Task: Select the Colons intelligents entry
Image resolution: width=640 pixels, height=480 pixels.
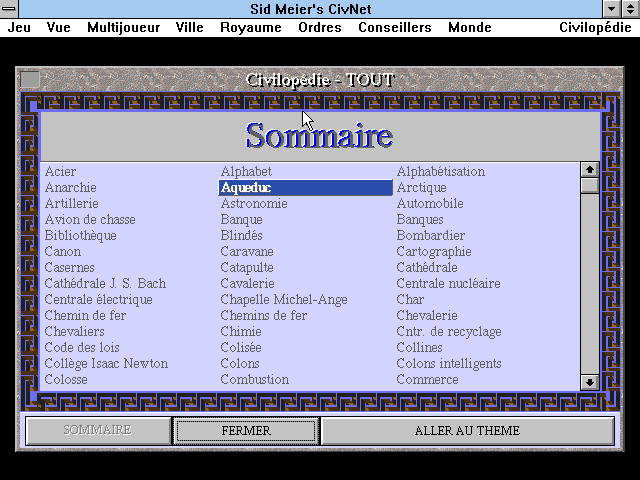Action: click(449, 363)
